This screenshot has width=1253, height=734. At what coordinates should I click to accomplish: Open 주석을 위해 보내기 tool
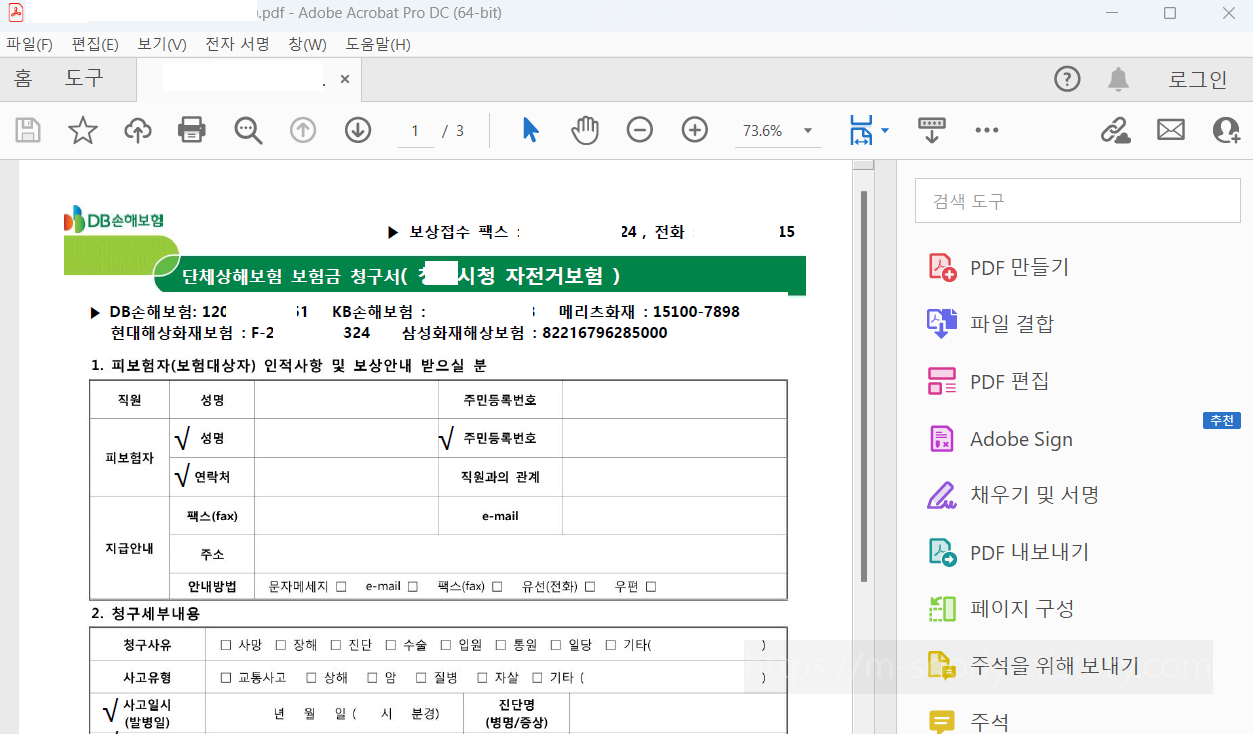[1033, 665]
